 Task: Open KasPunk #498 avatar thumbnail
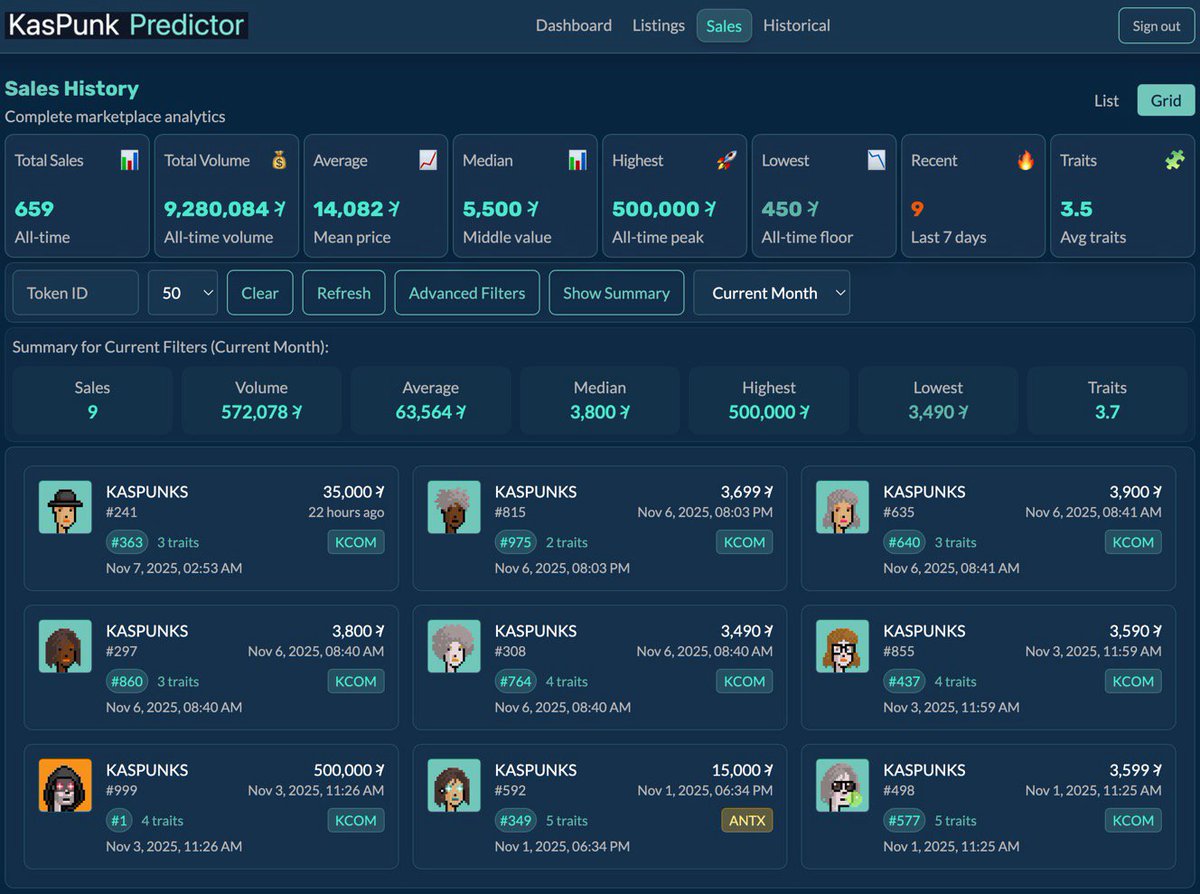coord(842,785)
